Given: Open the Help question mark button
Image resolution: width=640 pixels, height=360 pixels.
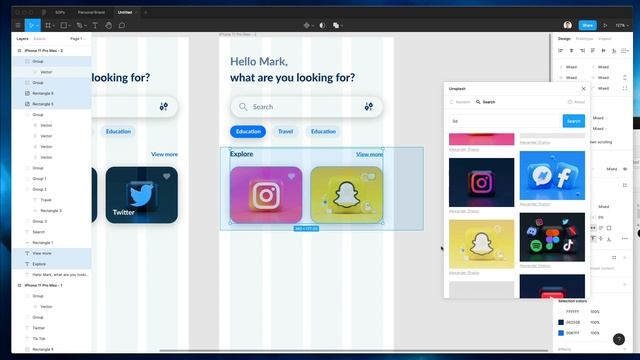Looking at the screenshot, I should (619, 339).
